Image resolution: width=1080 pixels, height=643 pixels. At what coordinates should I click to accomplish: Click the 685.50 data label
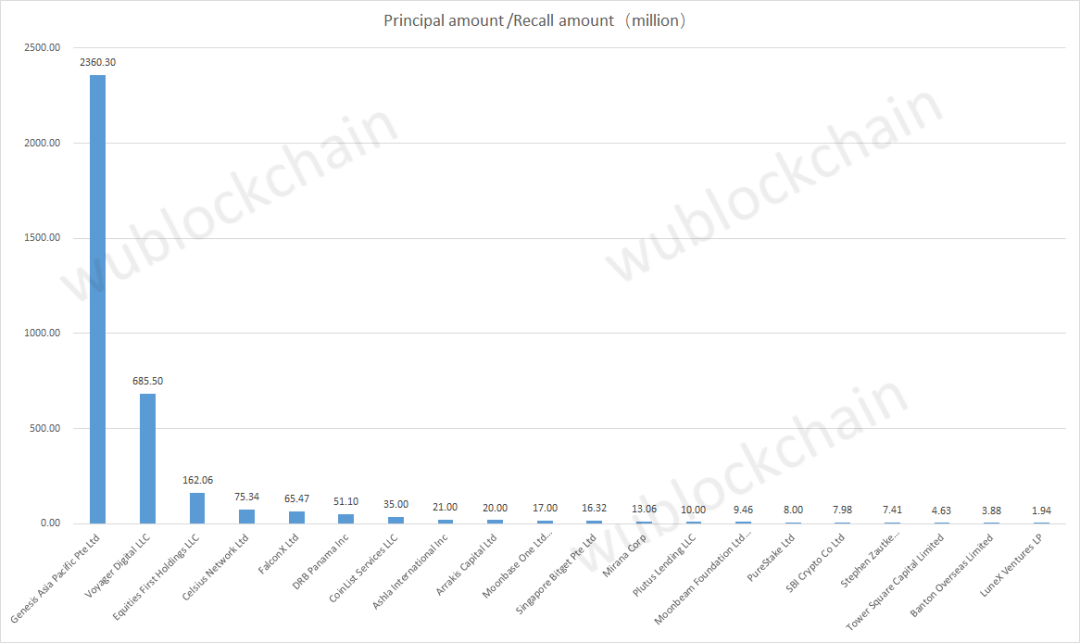(147, 381)
